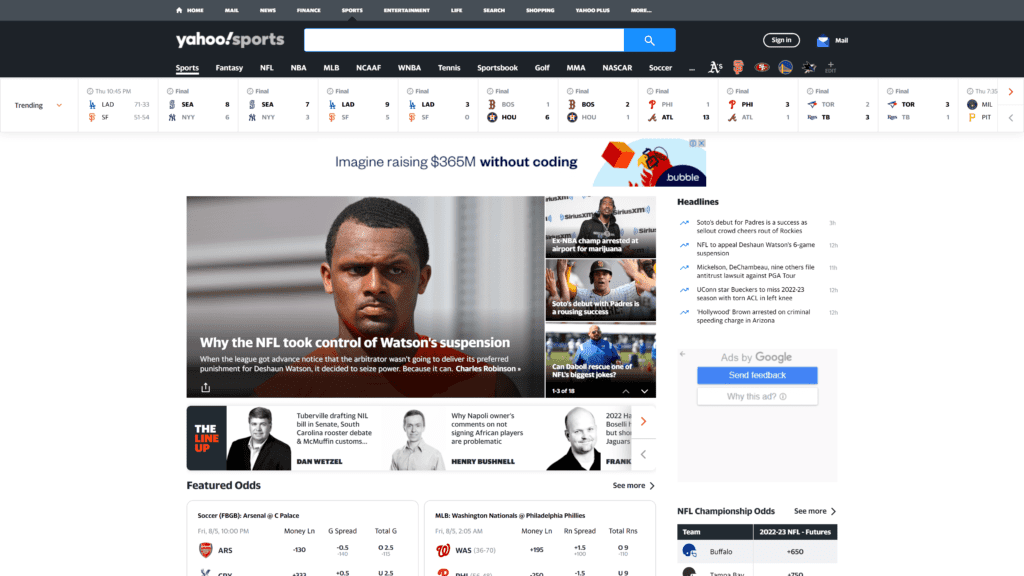
Task: Open the Tennis tab
Action: click(x=449, y=67)
